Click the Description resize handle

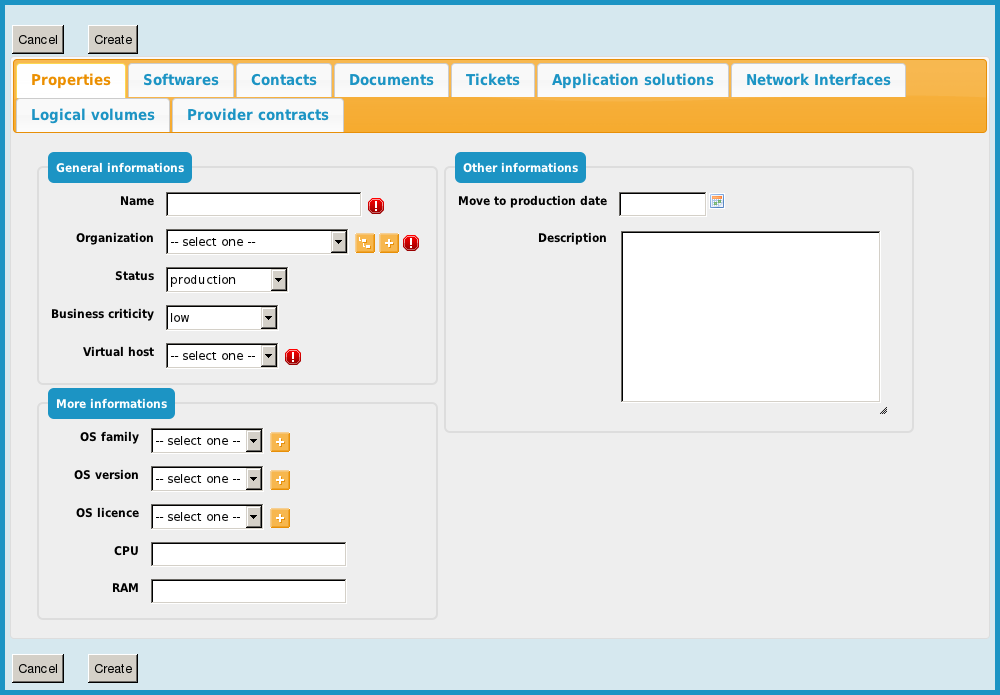click(883, 410)
